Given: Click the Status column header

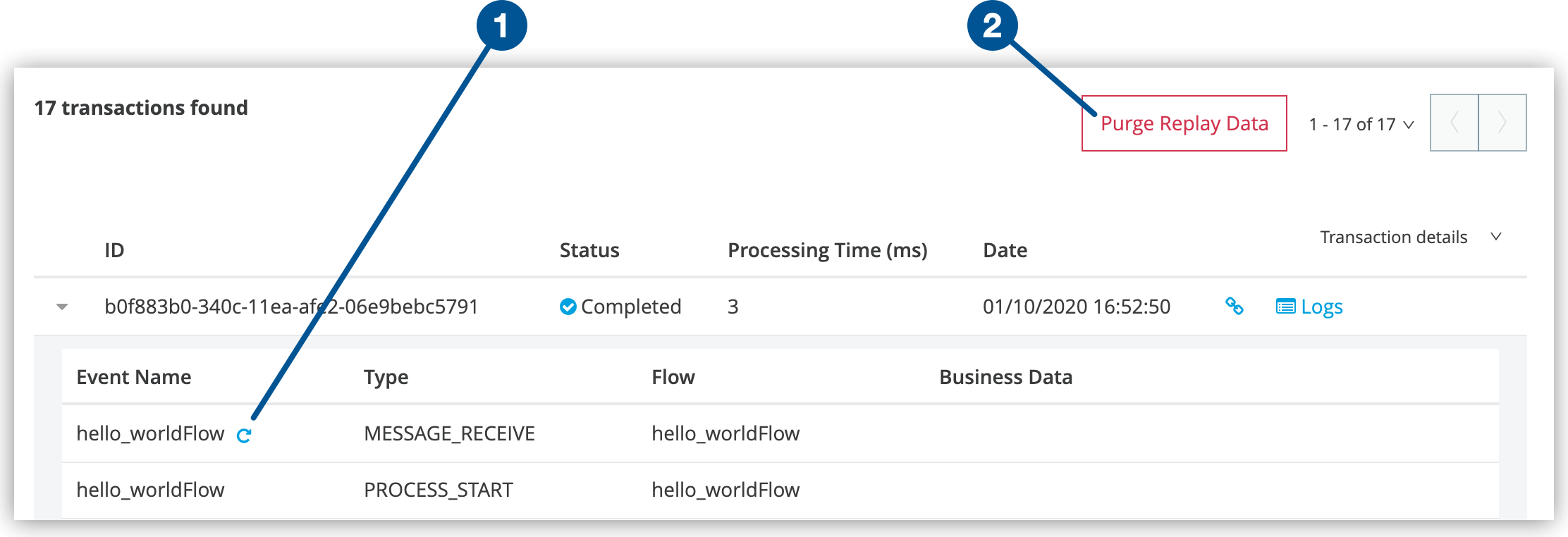Looking at the screenshot, I should pyautogui.click(x=589, y=250).
